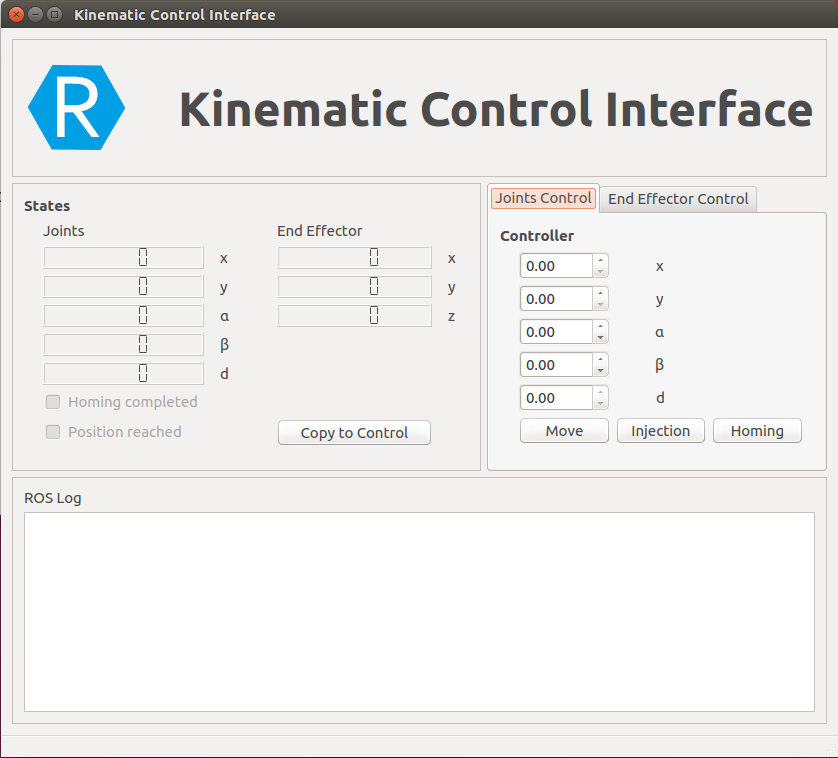Click the Joints α state slider
Viewport: 838px width, 758px height.
123,315
